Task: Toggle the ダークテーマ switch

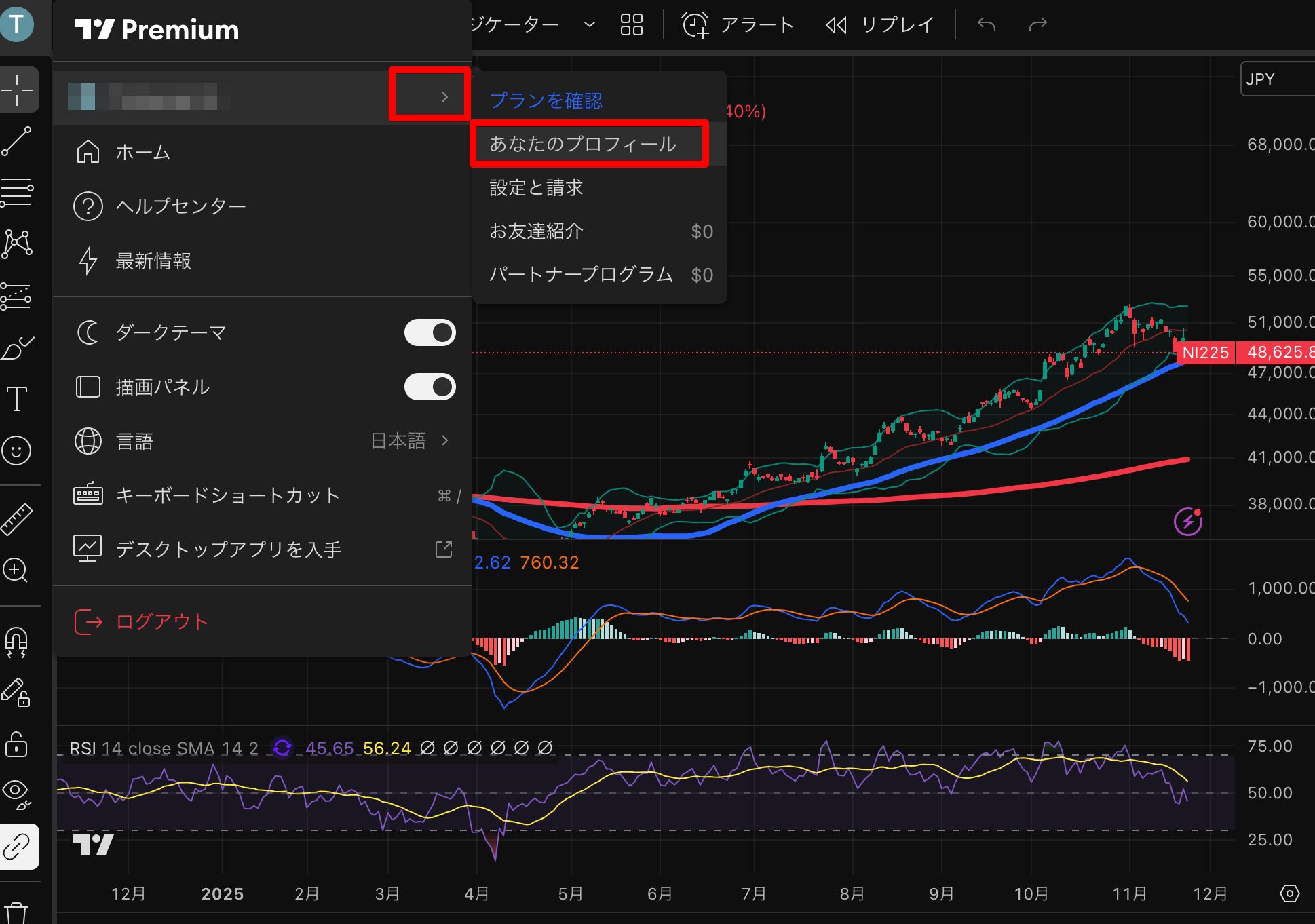Action: coord(430,332)
